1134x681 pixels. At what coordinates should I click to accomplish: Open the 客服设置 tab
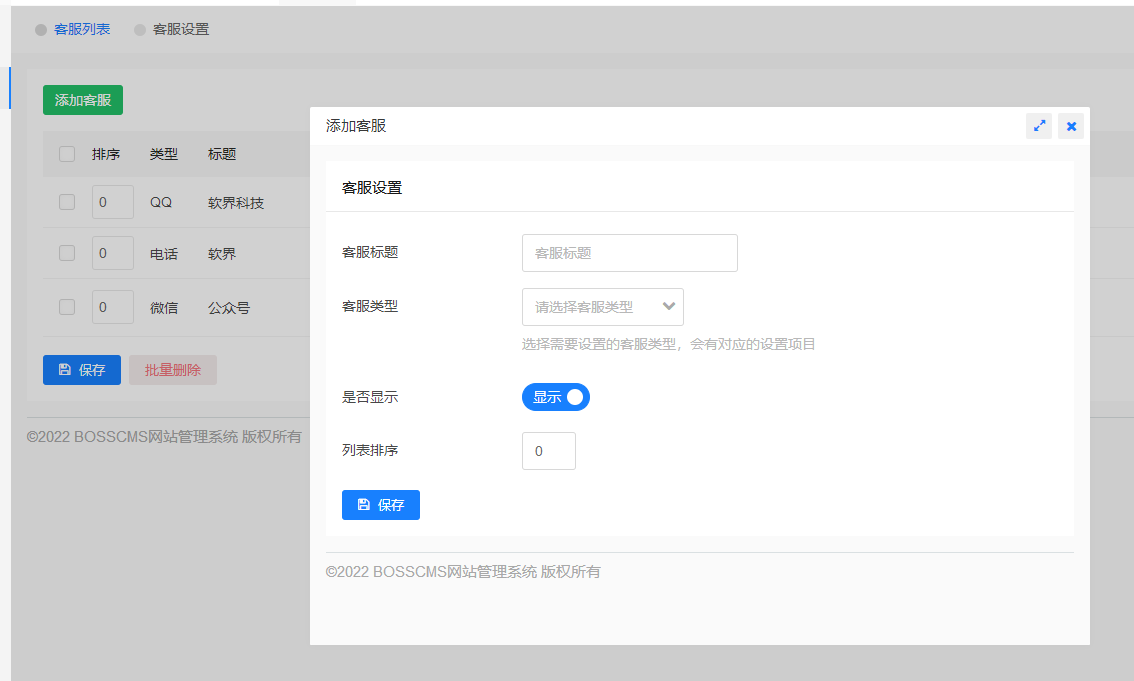click(181, 29)
